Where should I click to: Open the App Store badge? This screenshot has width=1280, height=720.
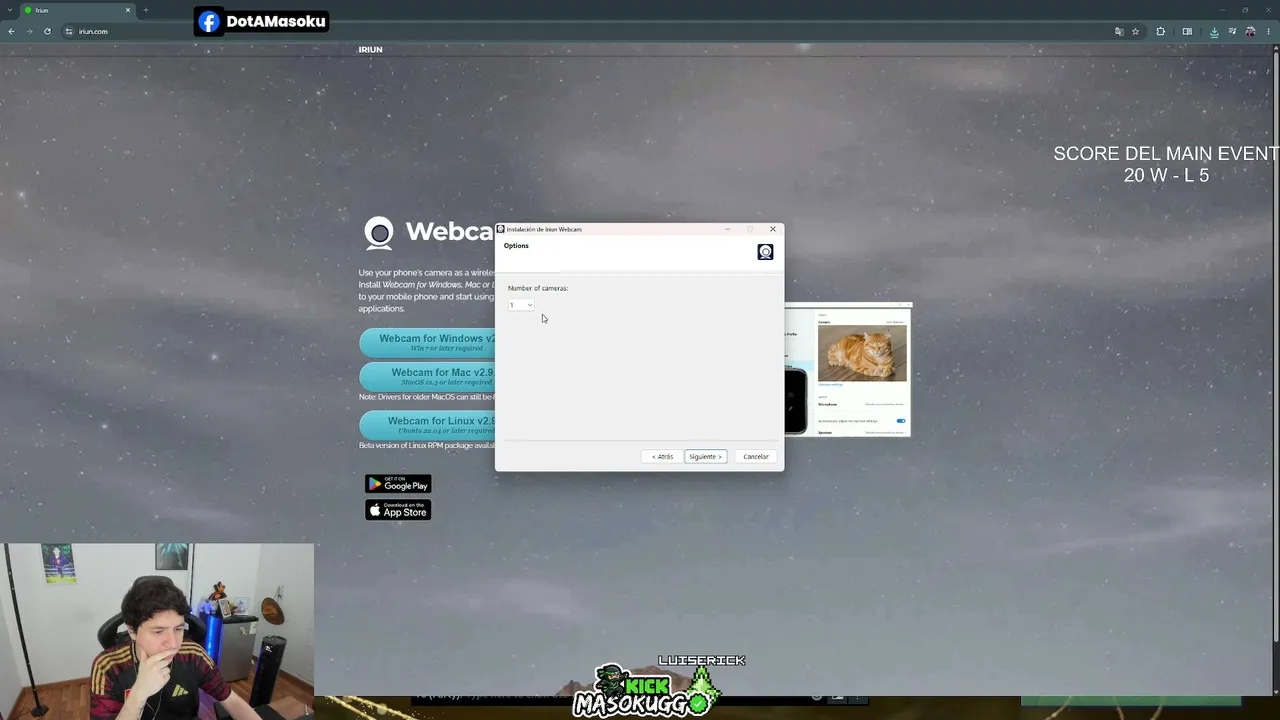(398, 510)
